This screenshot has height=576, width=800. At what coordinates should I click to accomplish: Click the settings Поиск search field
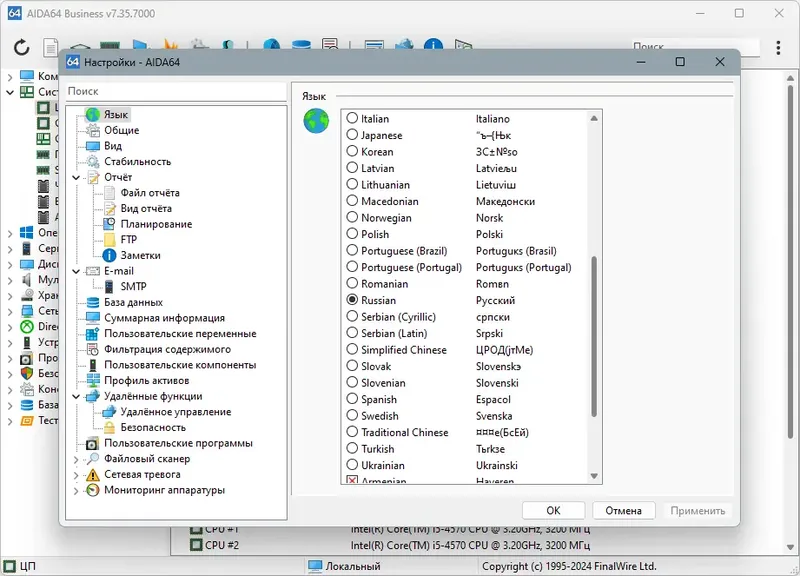tap(176, 91)
